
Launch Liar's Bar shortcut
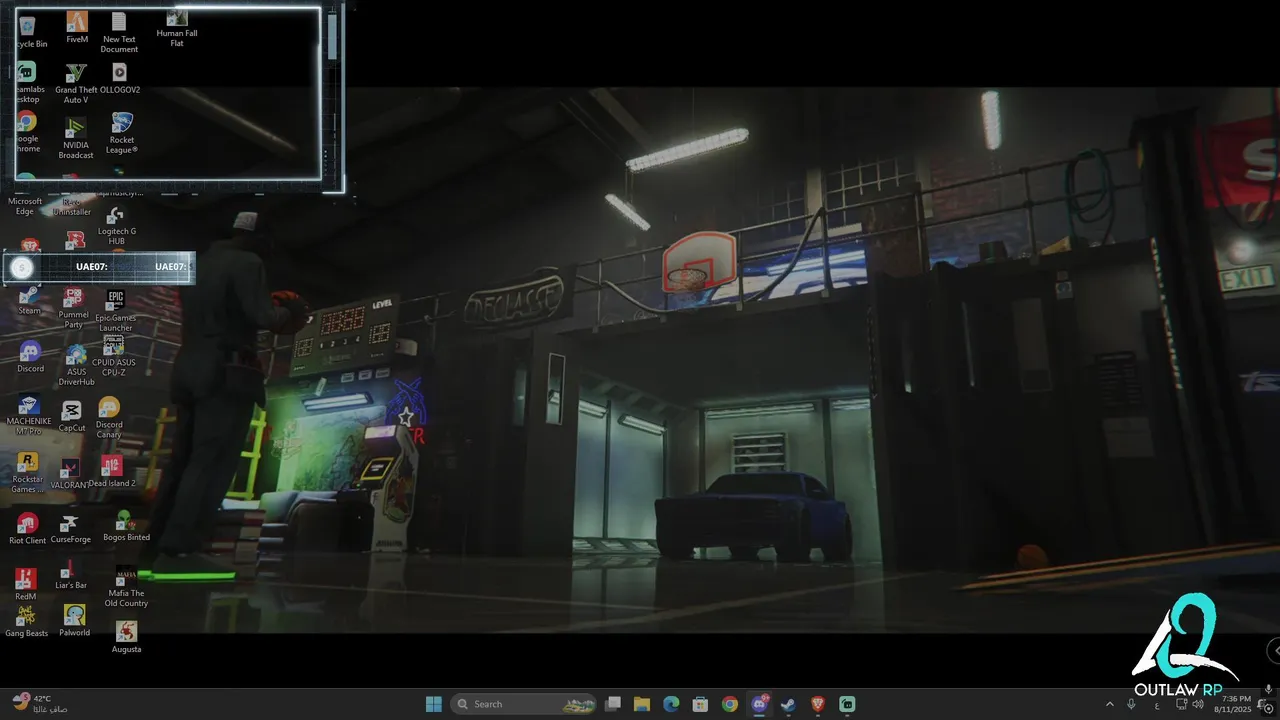70,576
